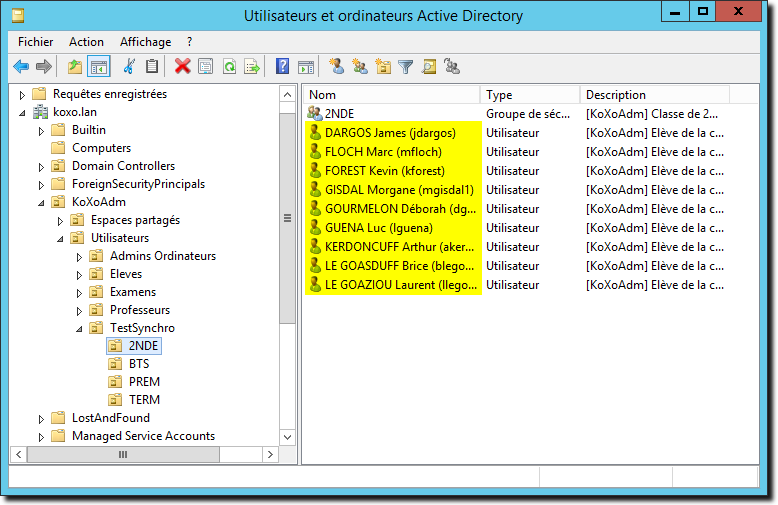Create a new organizational unit icon

383,66
